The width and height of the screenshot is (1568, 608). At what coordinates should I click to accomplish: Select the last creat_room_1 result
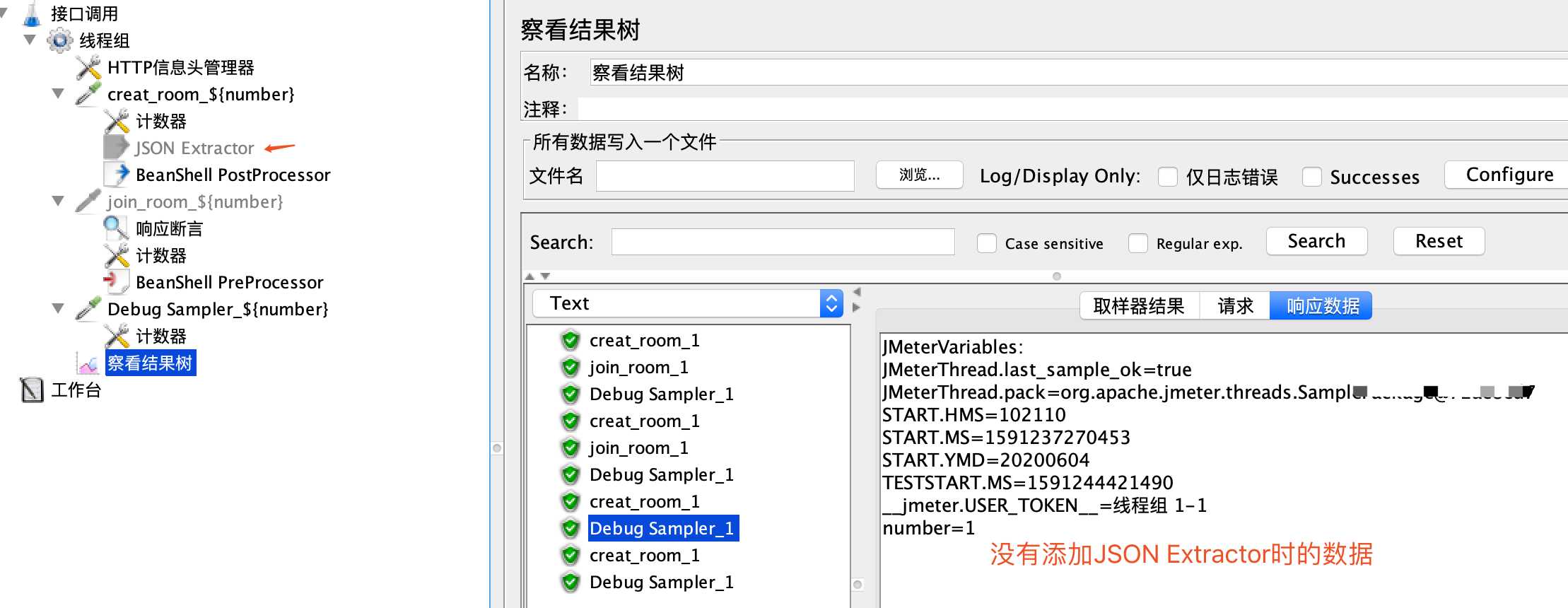pos(645,556)
